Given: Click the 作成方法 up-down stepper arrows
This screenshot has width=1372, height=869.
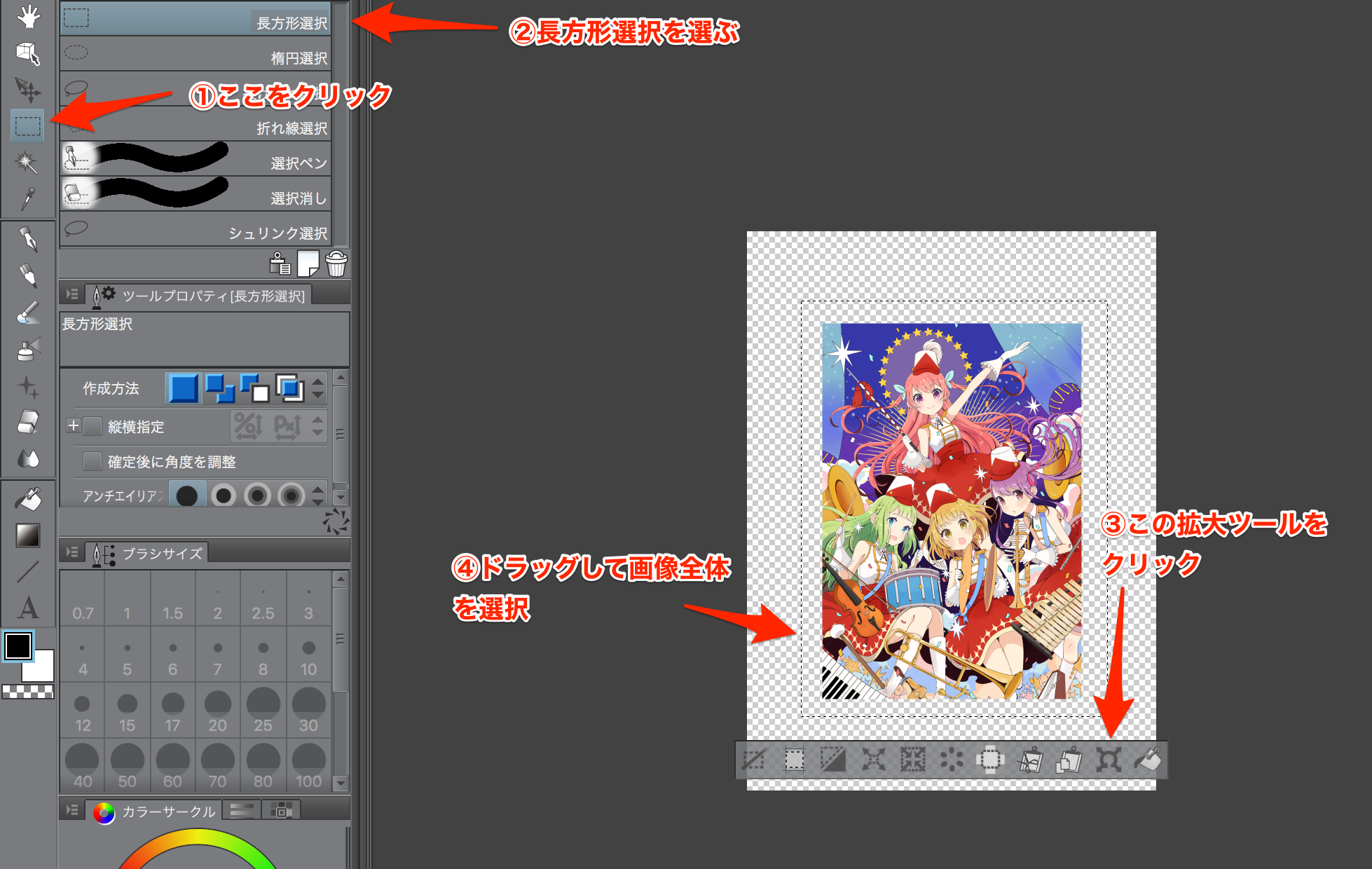Looking at the screenshot, I should pos(318,388).
